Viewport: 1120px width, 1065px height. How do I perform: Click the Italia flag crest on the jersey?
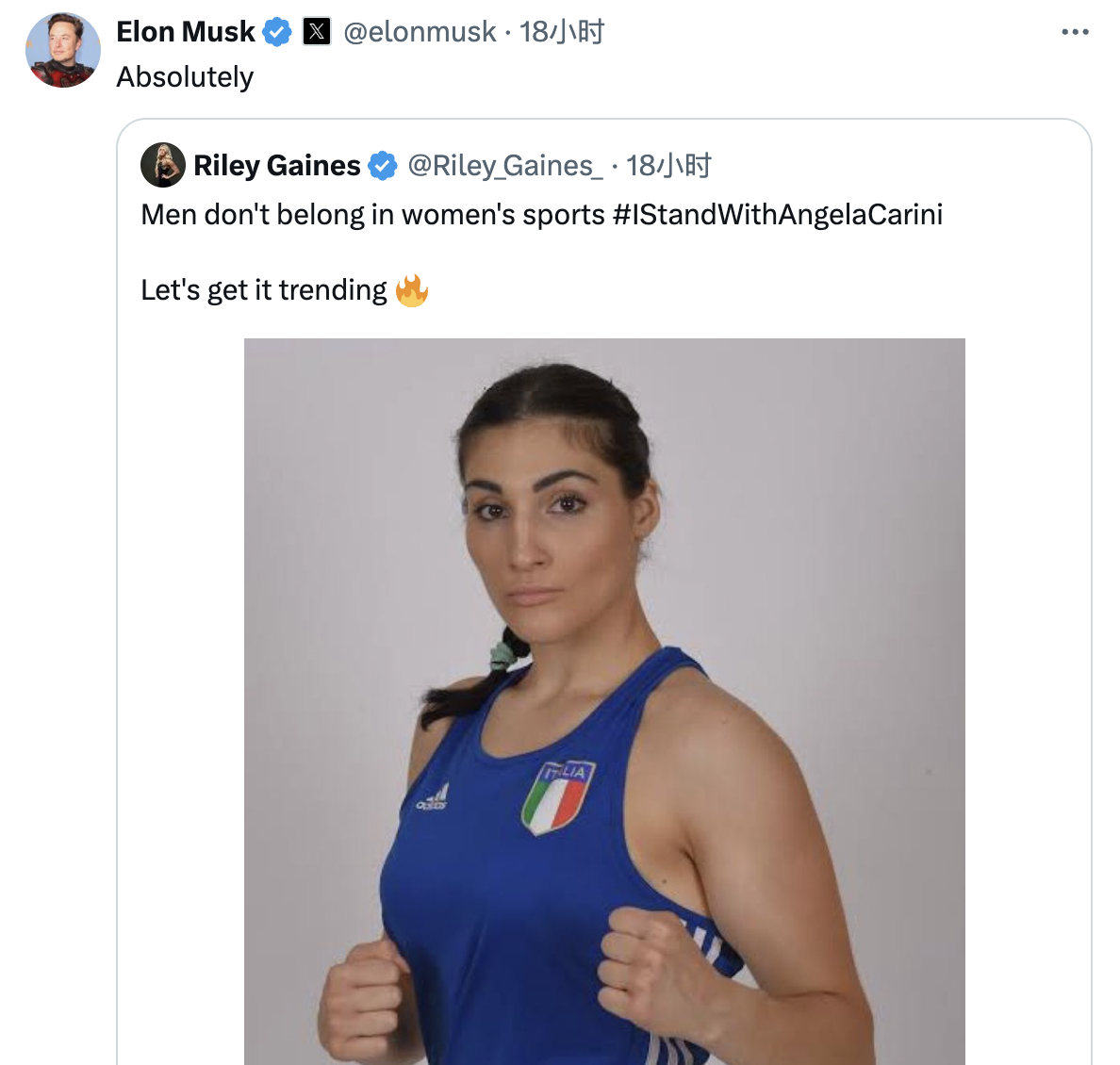558,797
